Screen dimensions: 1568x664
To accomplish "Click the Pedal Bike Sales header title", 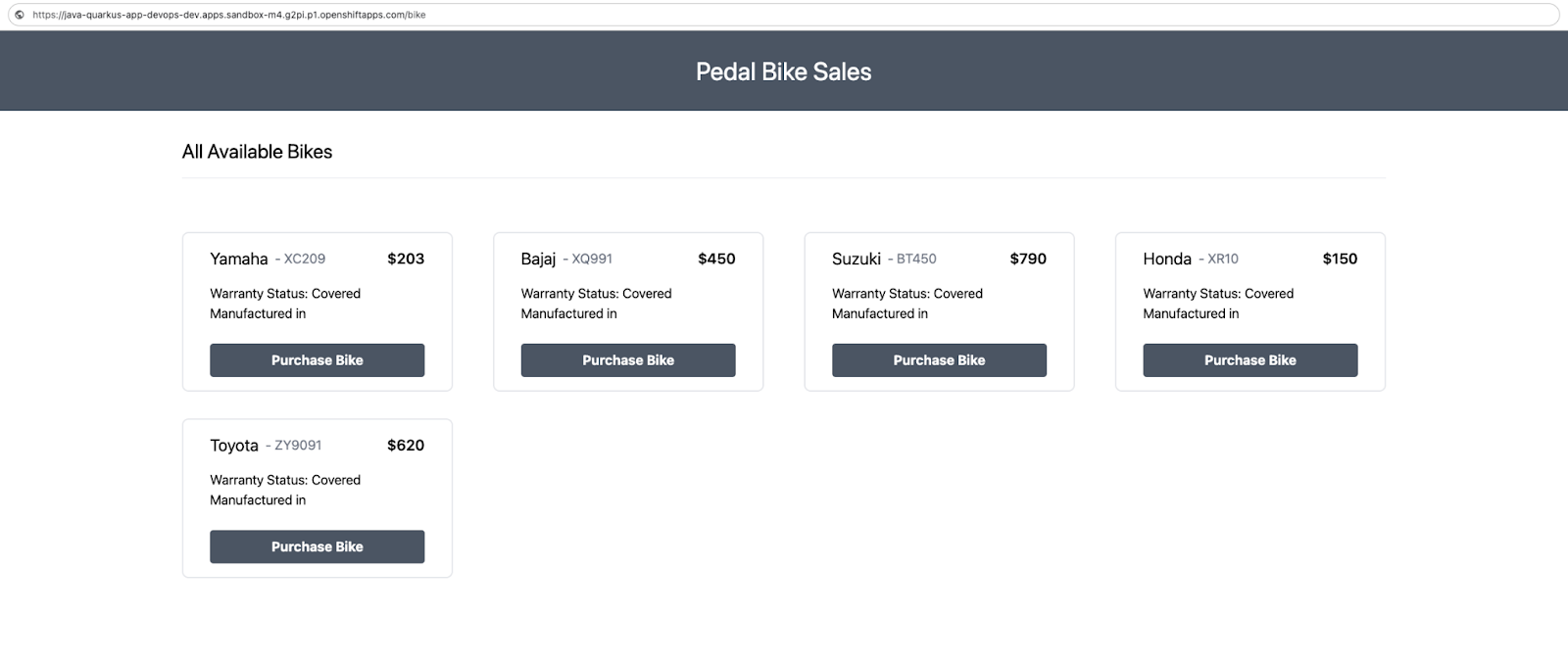I will coord(784,71).
